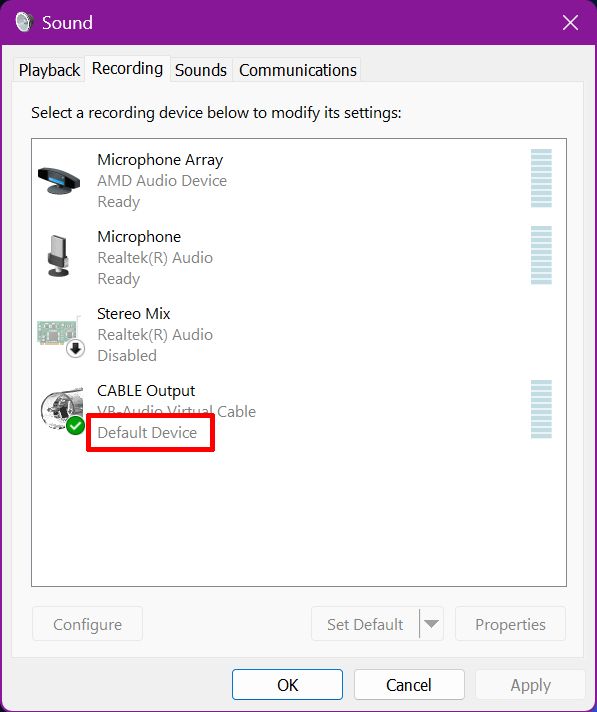
Task: Click the Configure button
Action: [87, 624]
